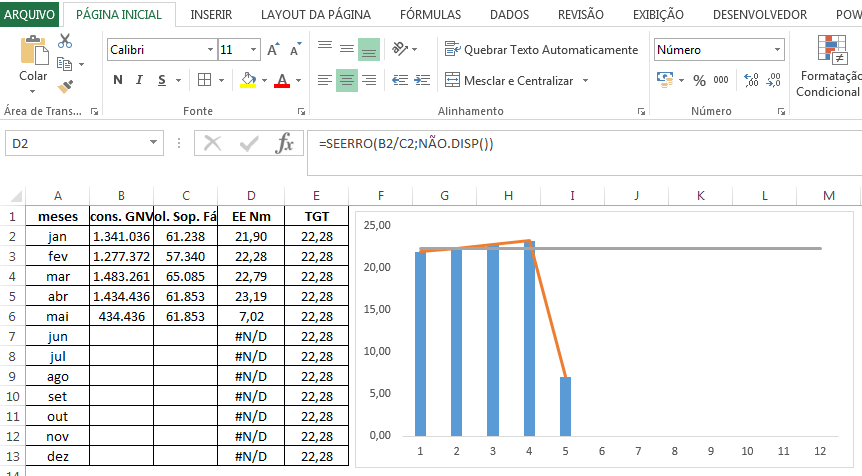Screen dimensions: 862x476
Task: Toggle italic I formatting
Action: point(139,80)
